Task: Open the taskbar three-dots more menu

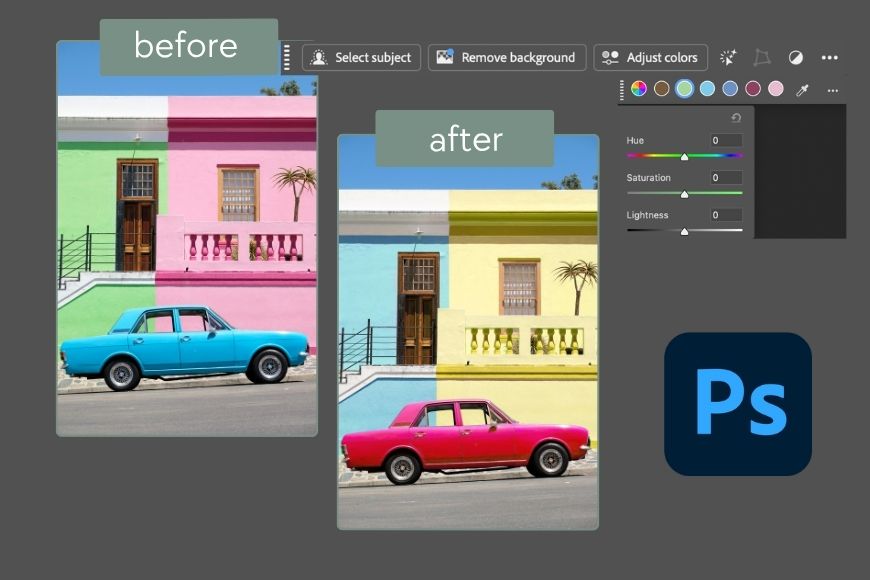Action: pos(829,58)
